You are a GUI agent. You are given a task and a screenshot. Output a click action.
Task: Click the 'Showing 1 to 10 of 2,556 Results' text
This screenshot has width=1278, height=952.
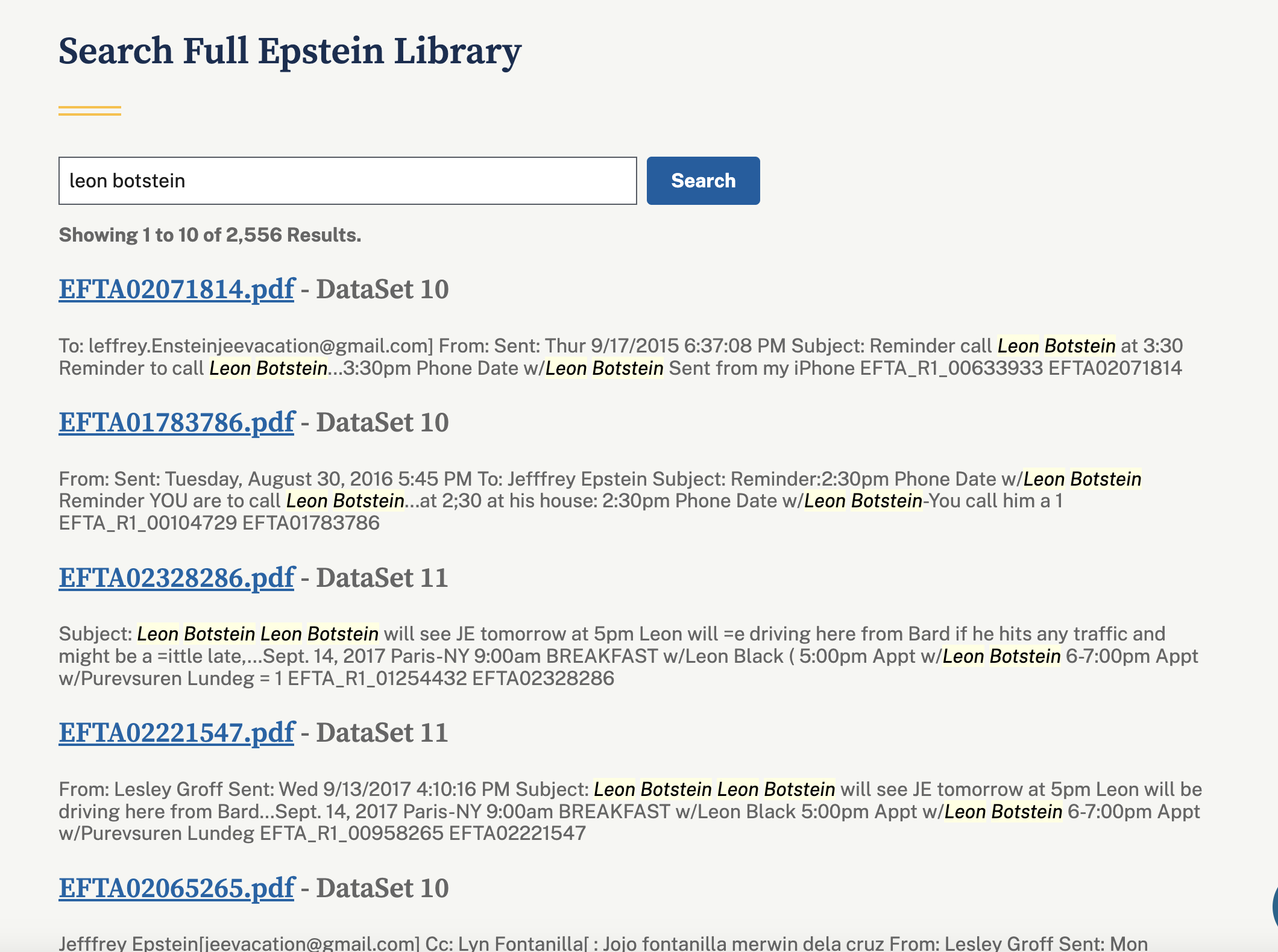click(210, 235)
